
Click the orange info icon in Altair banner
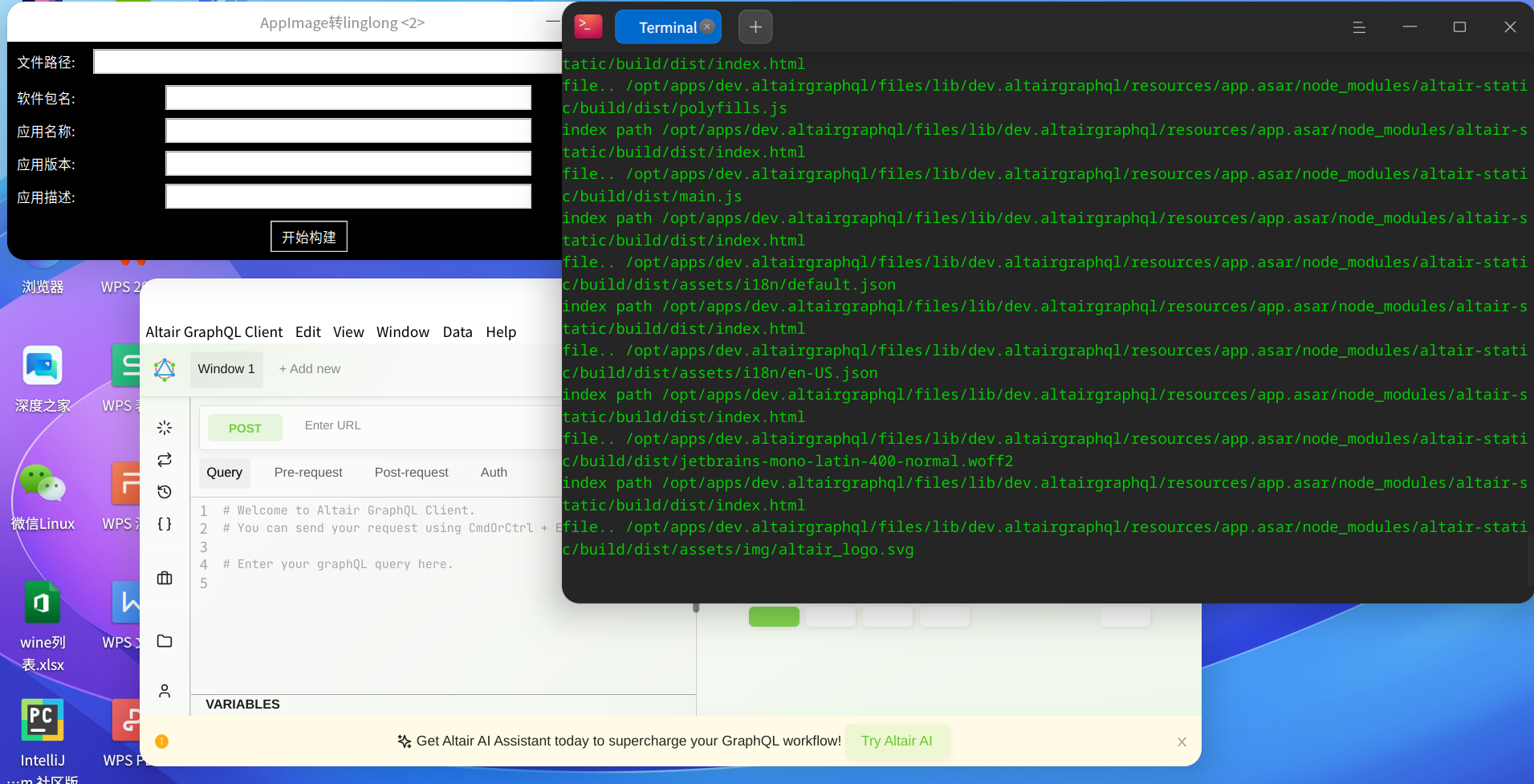[x=161, y=741]
